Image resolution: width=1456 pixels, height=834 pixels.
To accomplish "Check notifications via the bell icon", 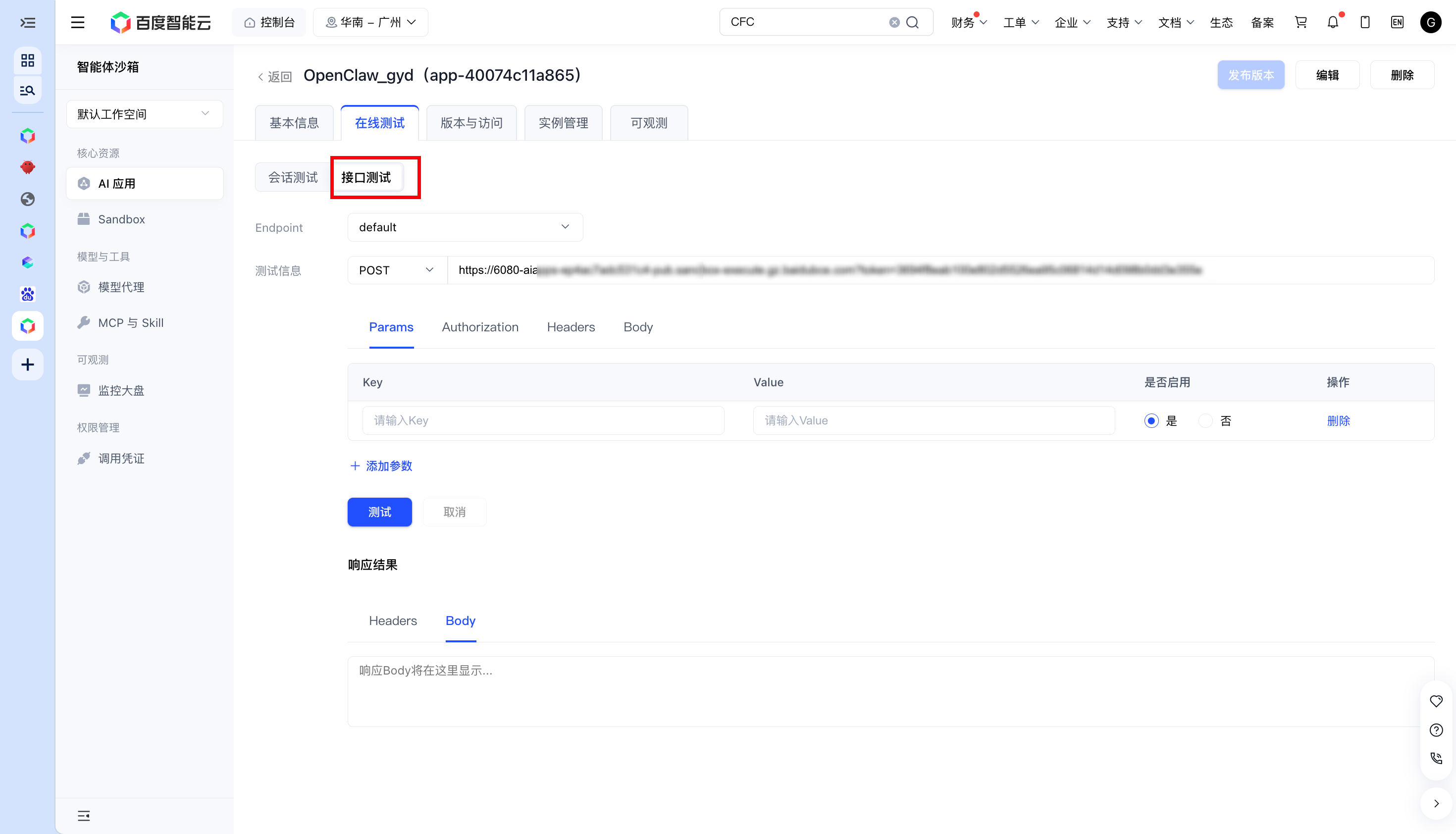I will [1333, 22].
